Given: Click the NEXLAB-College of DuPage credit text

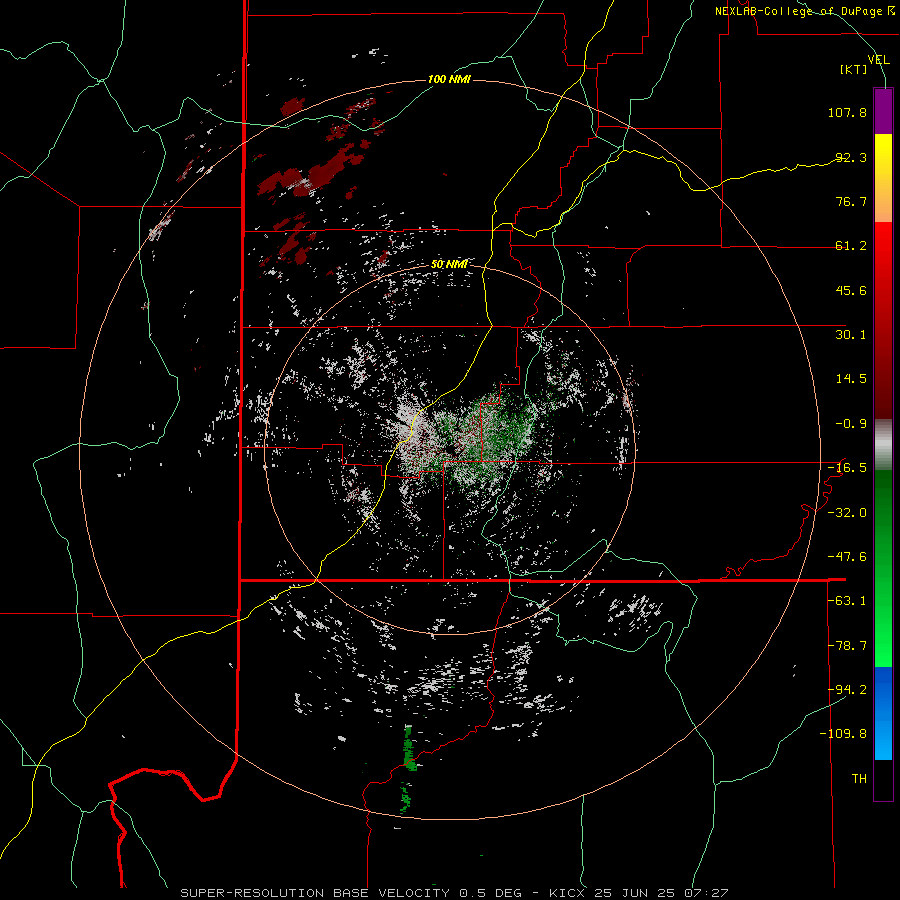Looking at the screenshot, I should coord(804,11).
